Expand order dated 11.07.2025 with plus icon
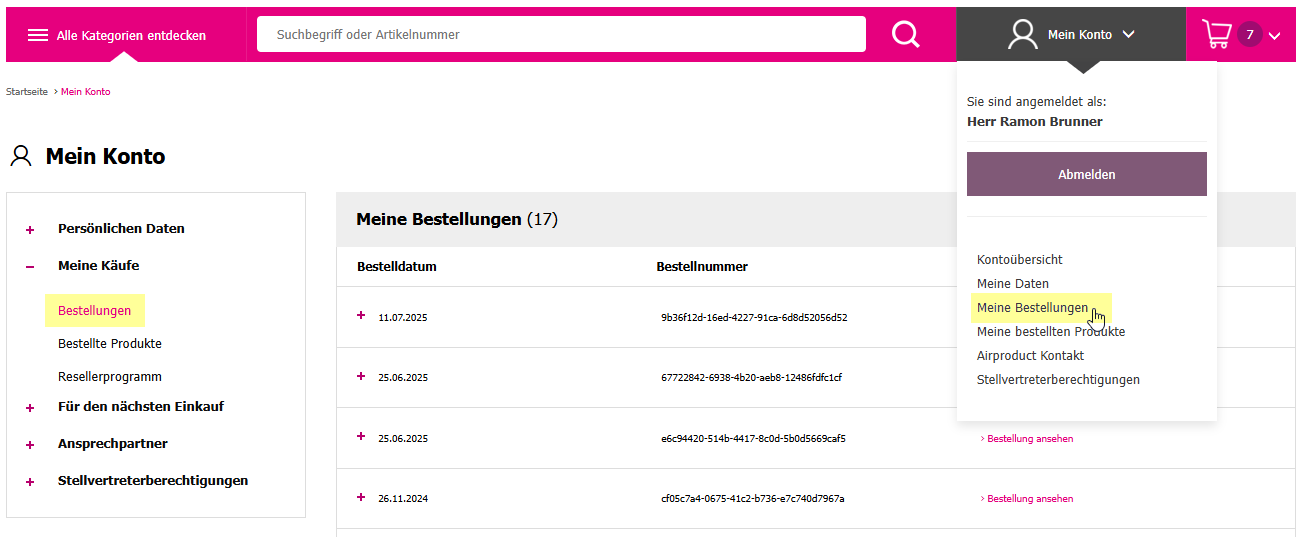 (x=361, y=315)
